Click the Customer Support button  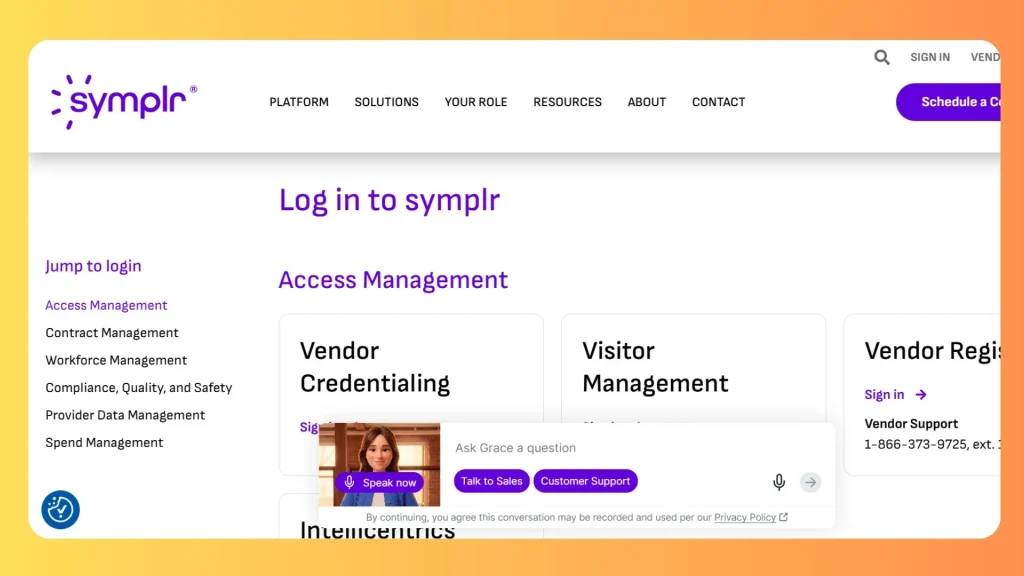[585, 481]
